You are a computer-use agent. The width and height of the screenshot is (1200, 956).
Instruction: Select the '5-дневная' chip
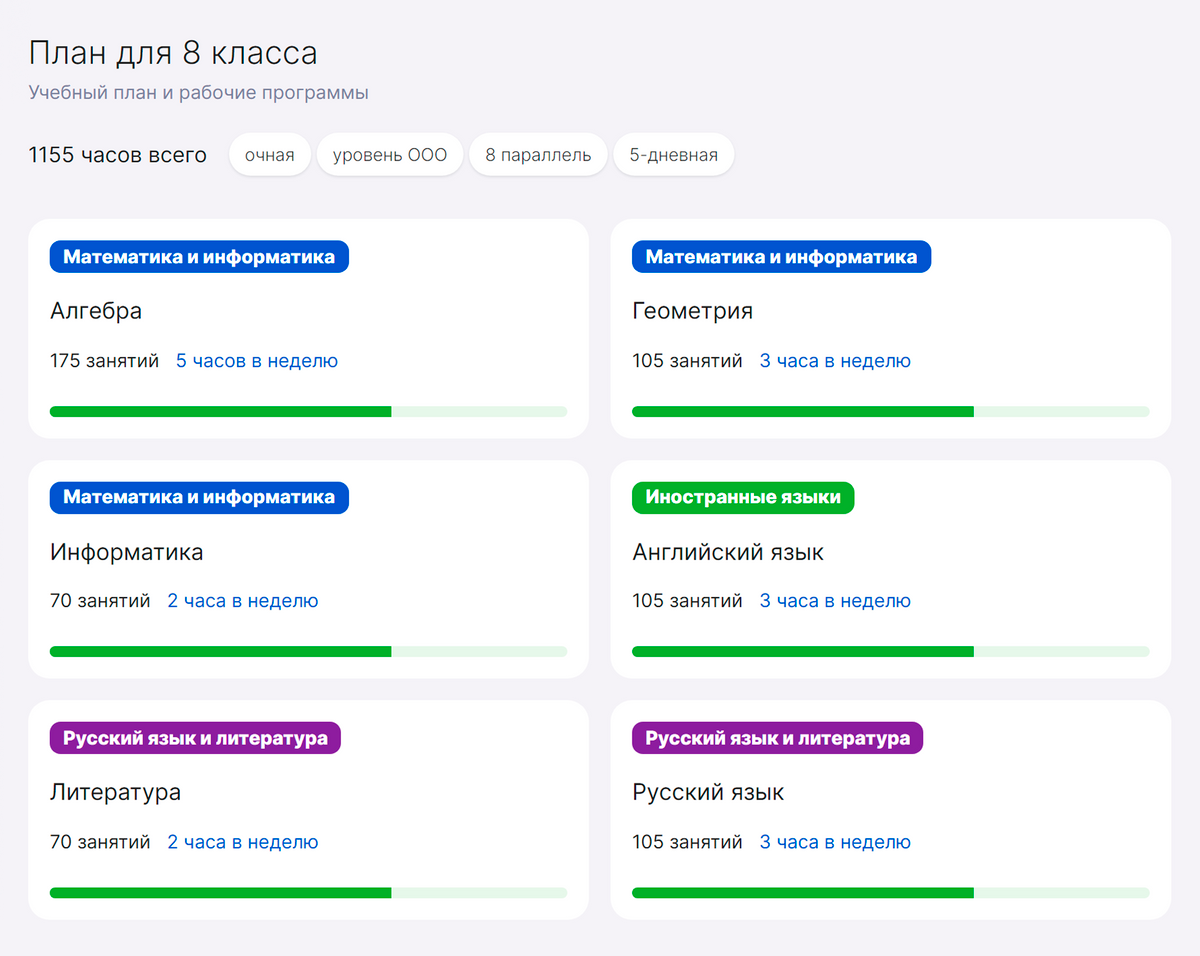pos(674,155)
